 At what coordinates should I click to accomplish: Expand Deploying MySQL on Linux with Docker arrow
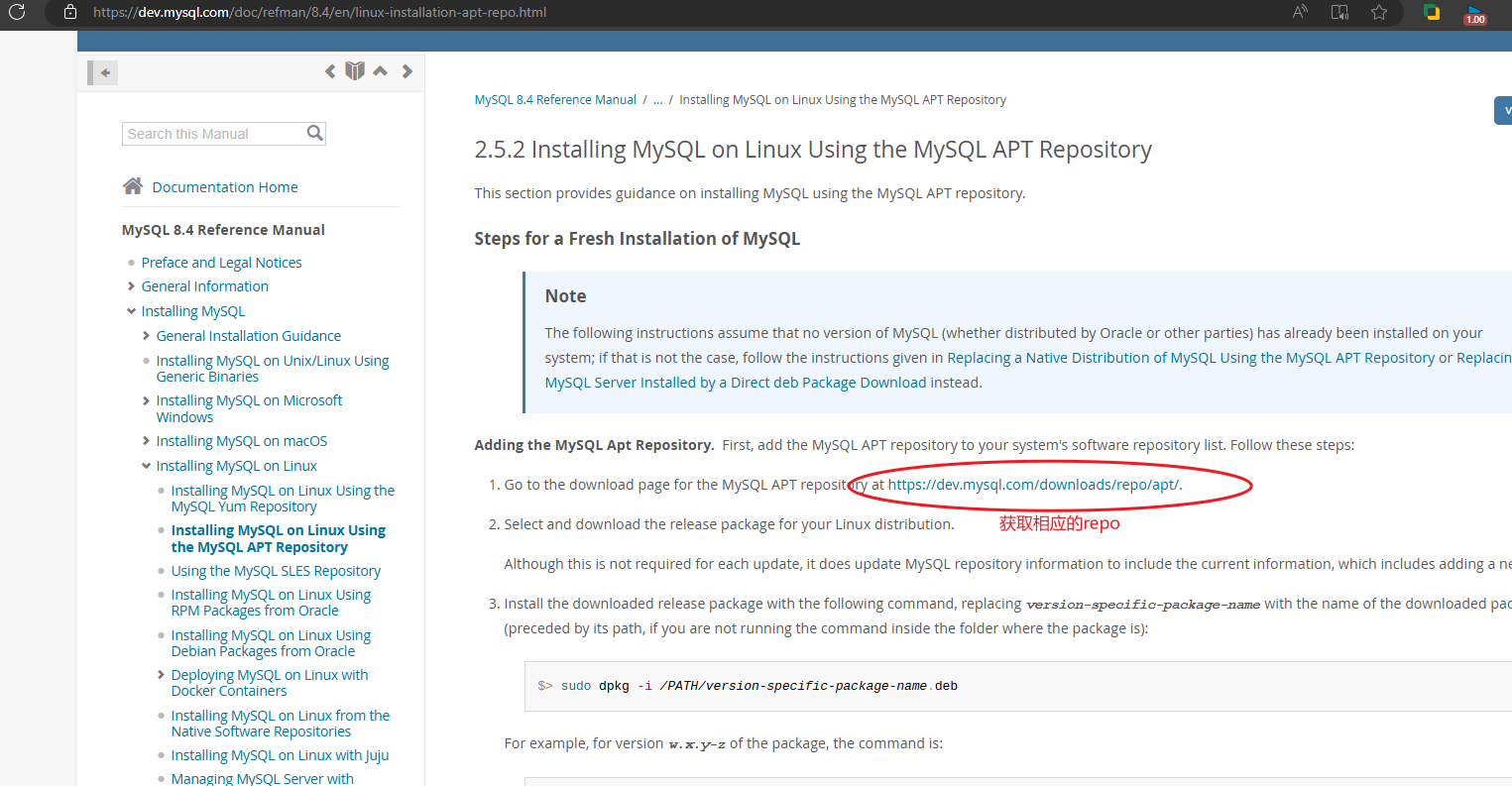click(161, 675)
